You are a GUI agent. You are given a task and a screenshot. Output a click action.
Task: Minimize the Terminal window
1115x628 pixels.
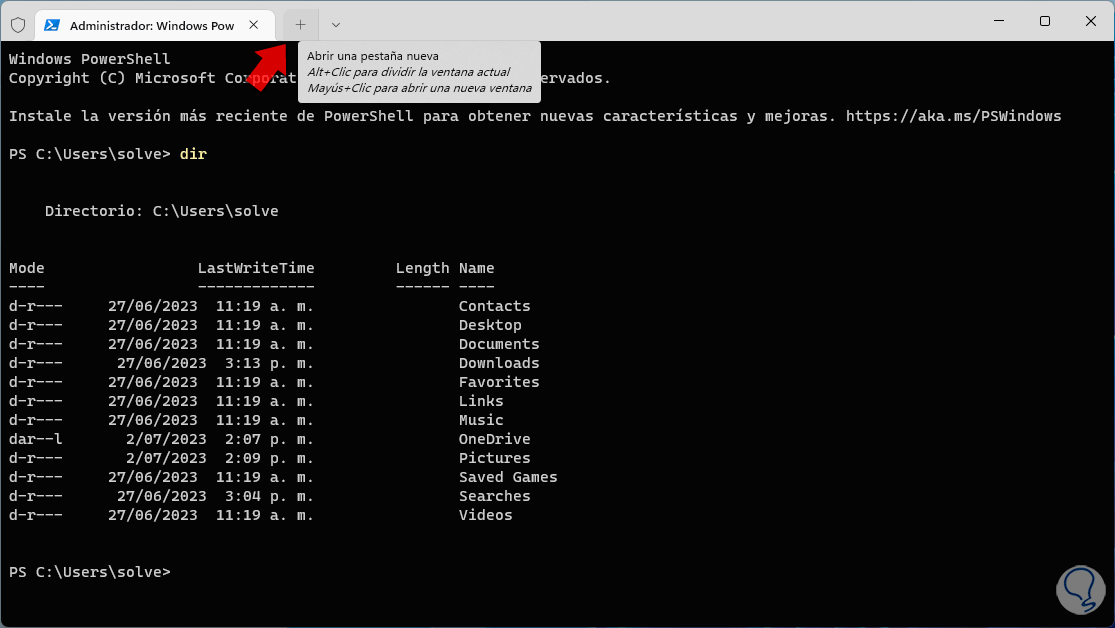pos(998,21)
